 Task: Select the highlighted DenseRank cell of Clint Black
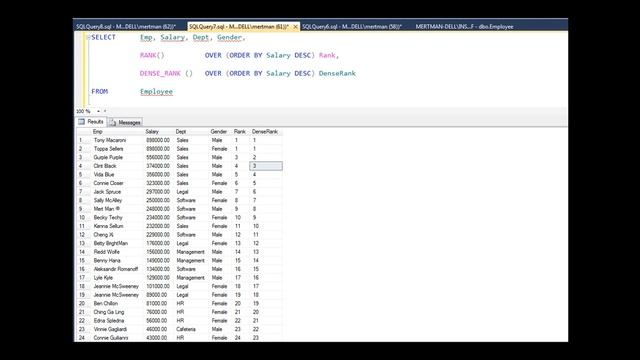(266, 166)
